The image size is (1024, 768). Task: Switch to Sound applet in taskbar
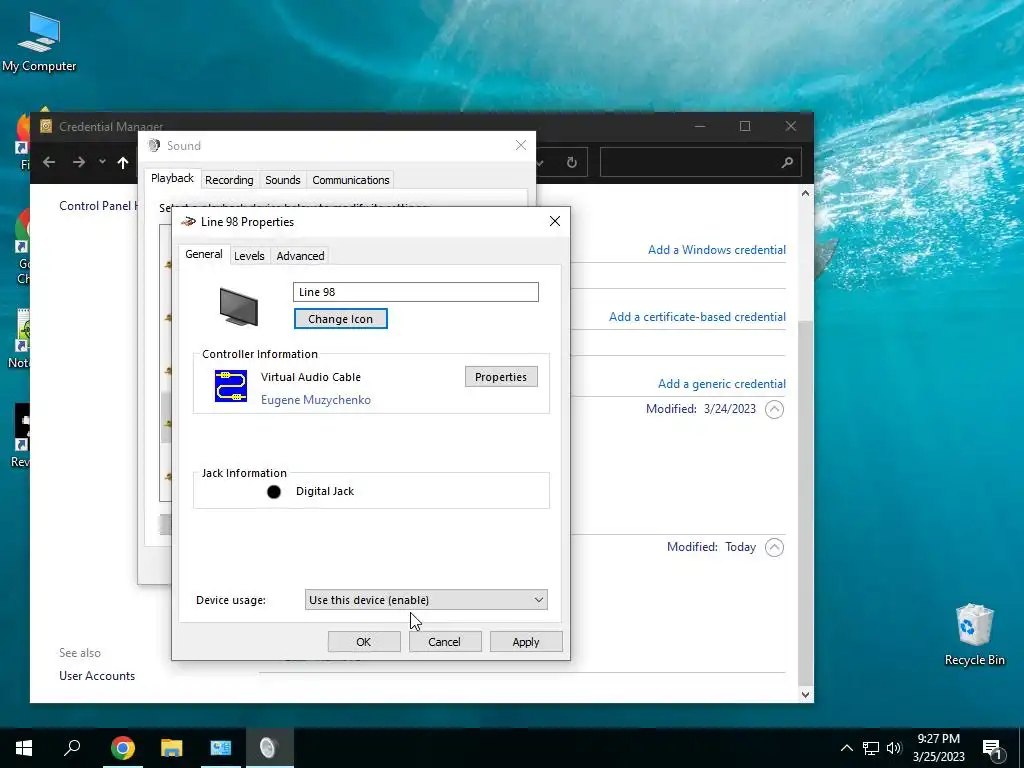click(269, 748)
